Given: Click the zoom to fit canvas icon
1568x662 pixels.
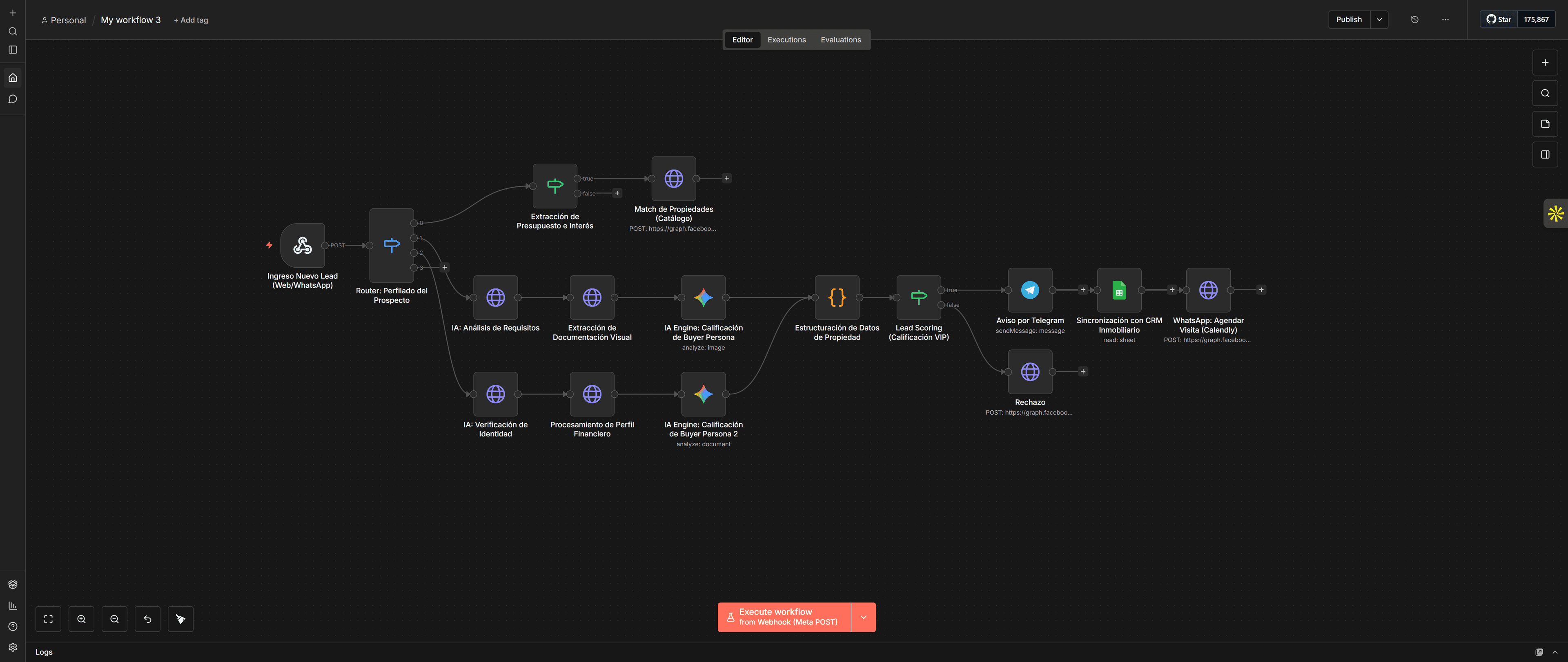Looking at the screenshot, I should tap(49, 619).
